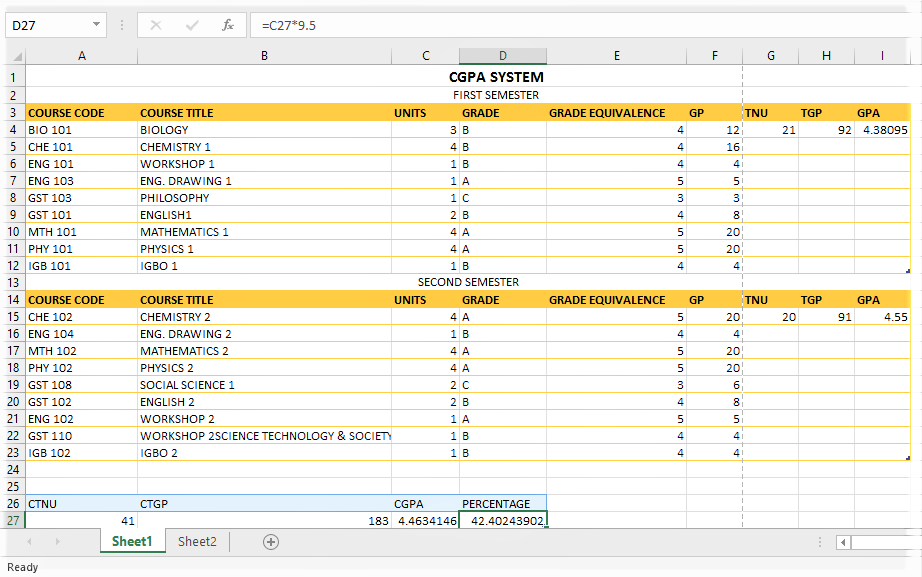Select cell containing GST 108
Screen dimensions: 922x577
coord(82,385)
